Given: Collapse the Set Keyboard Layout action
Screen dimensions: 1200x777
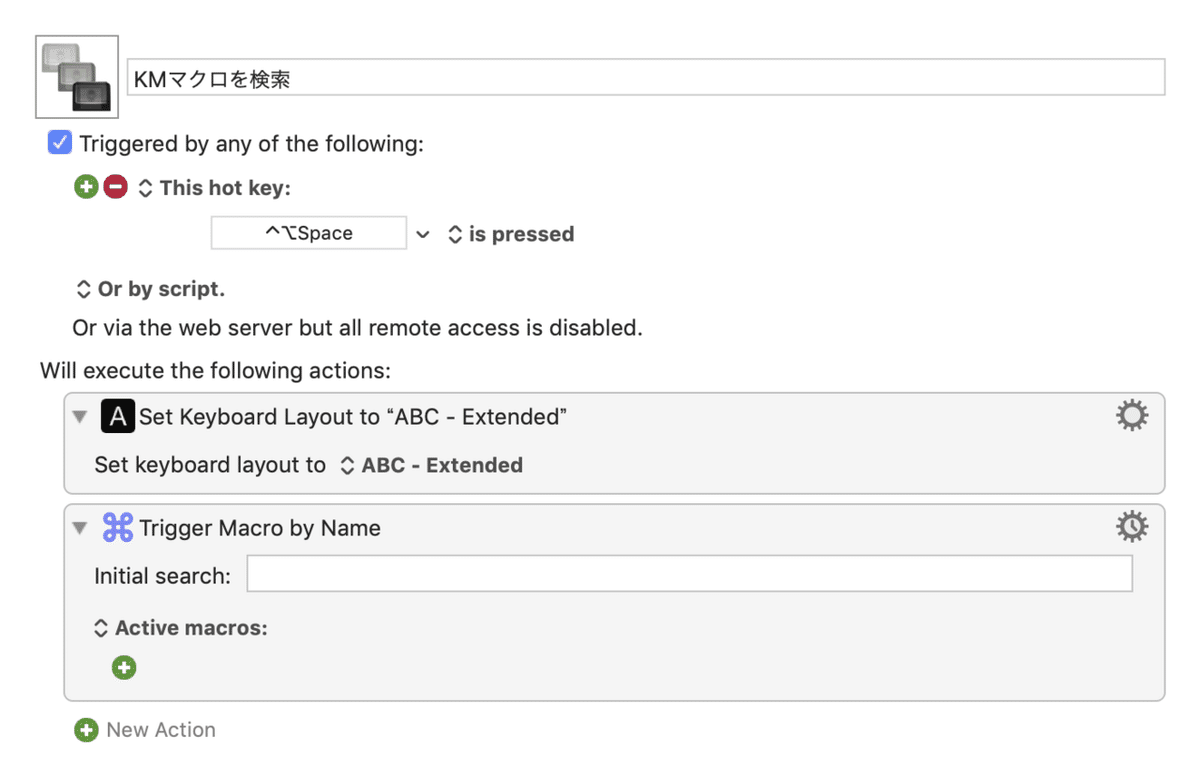Looking at the screenshot, I should (80, 417).
